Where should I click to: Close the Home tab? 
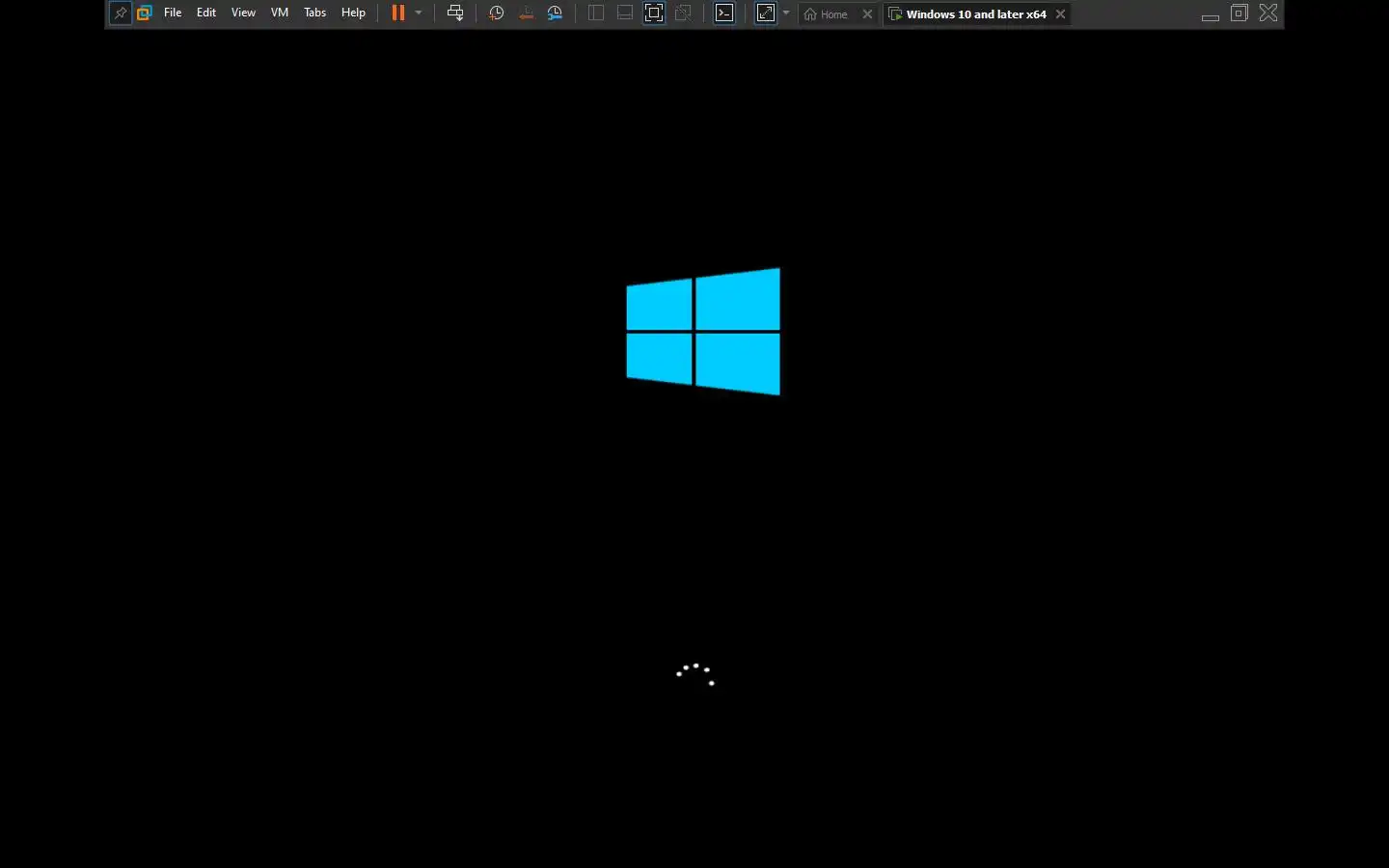click(867, 14)
